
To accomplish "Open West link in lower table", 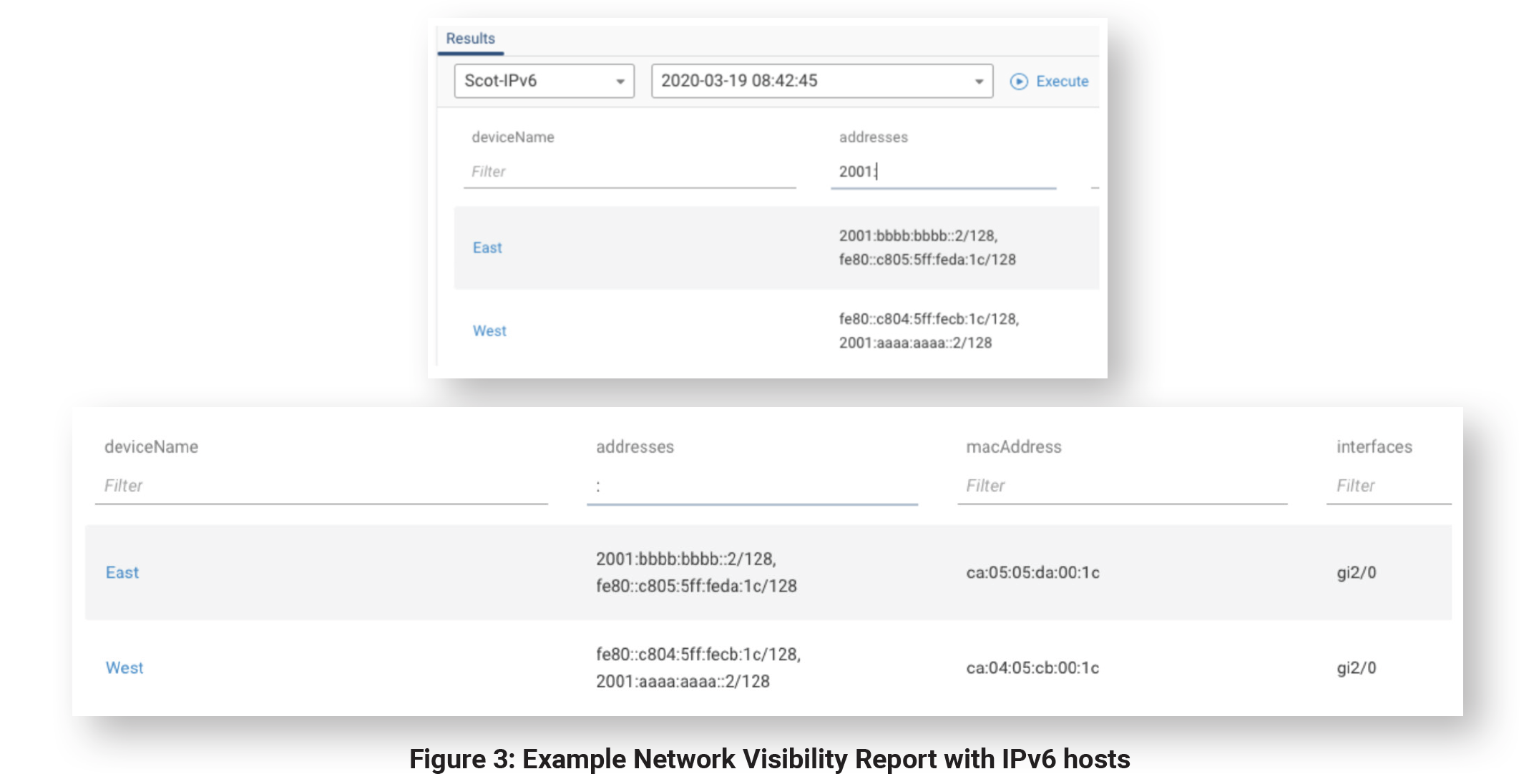I will pyautogui.click(x=124, y=667).
